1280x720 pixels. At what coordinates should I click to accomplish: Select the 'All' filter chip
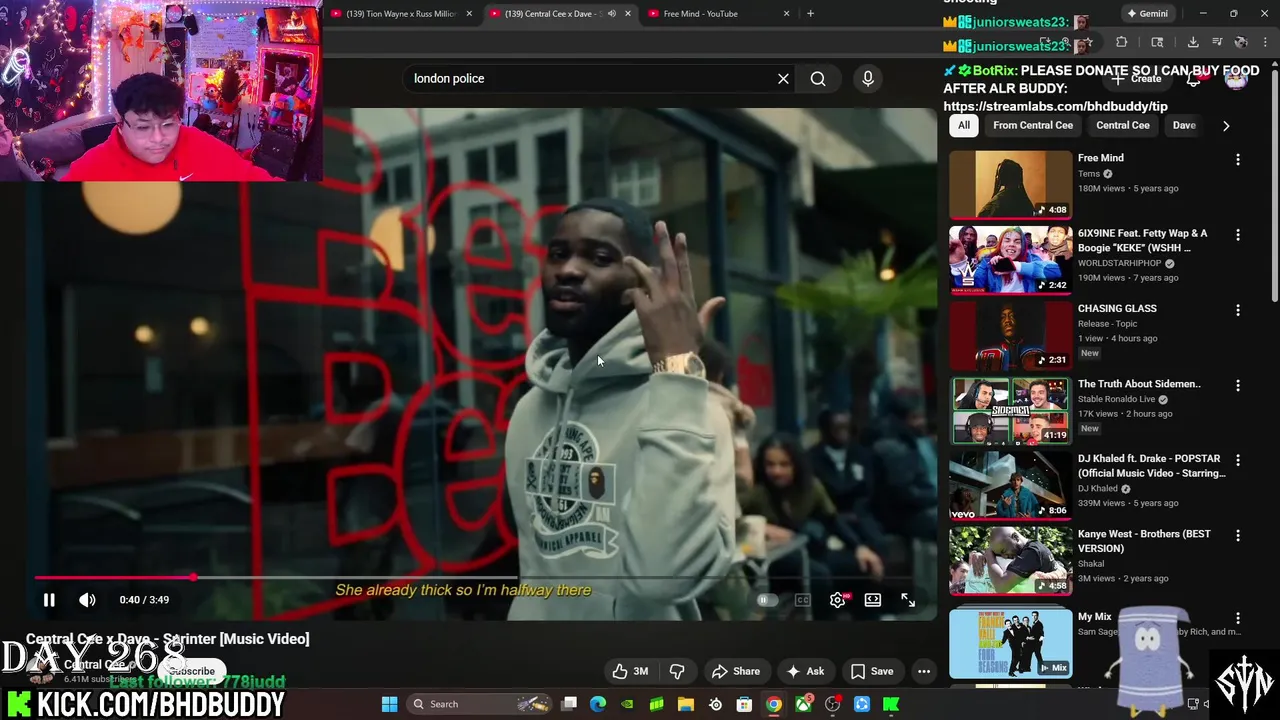coord(963,125)
